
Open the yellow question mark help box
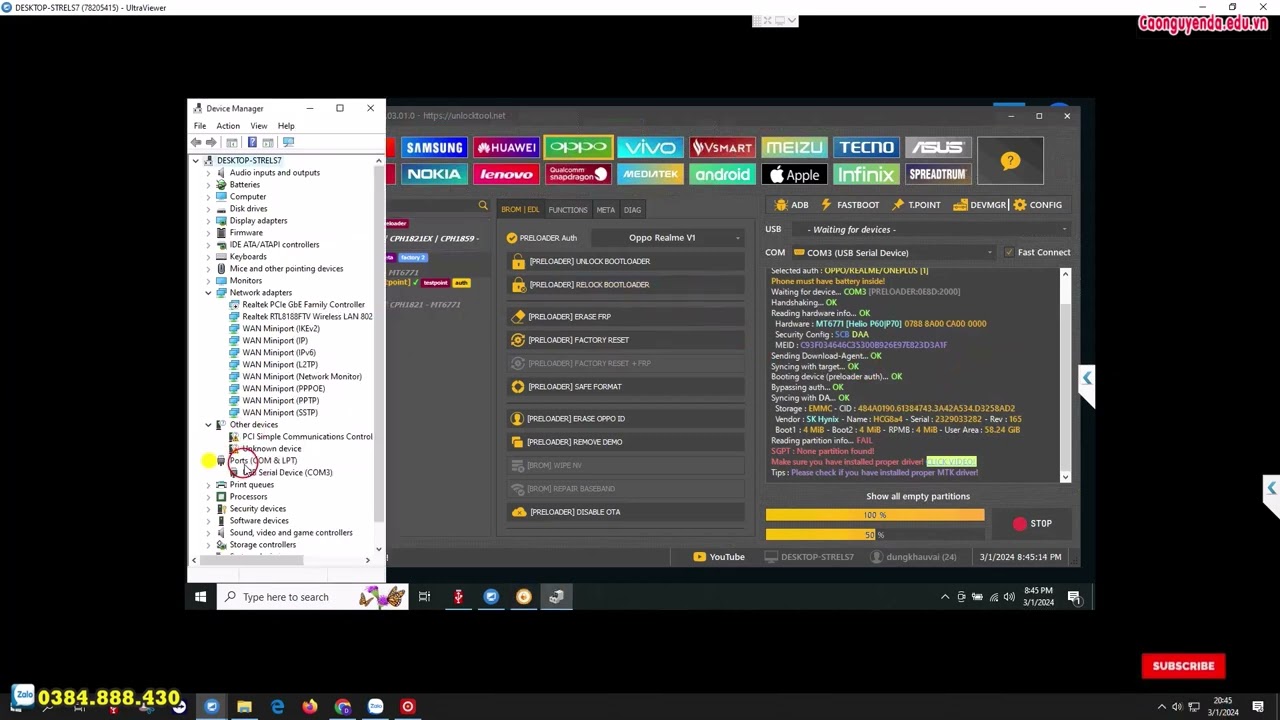(x=1010, y=161)
